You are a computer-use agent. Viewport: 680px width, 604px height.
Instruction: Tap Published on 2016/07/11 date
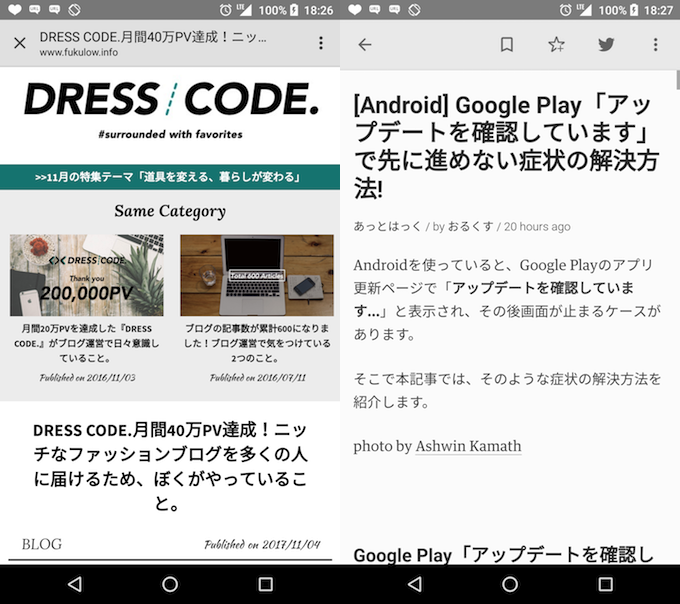point(258,378)
